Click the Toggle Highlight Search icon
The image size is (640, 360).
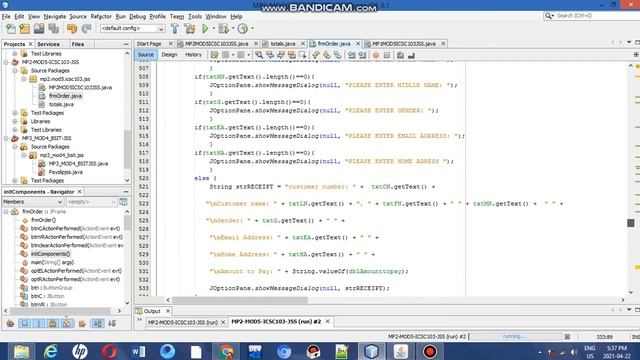click(x=291, y=55)
